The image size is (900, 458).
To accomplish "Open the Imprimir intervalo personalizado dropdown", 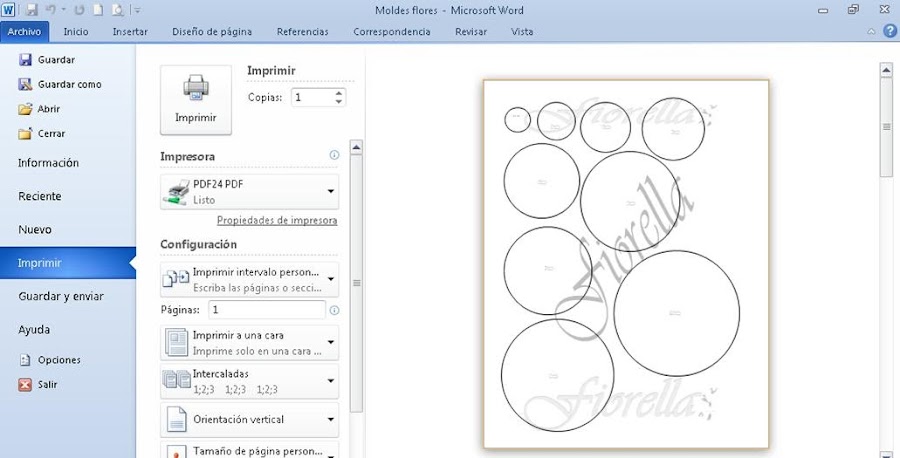I will point(249,279).
